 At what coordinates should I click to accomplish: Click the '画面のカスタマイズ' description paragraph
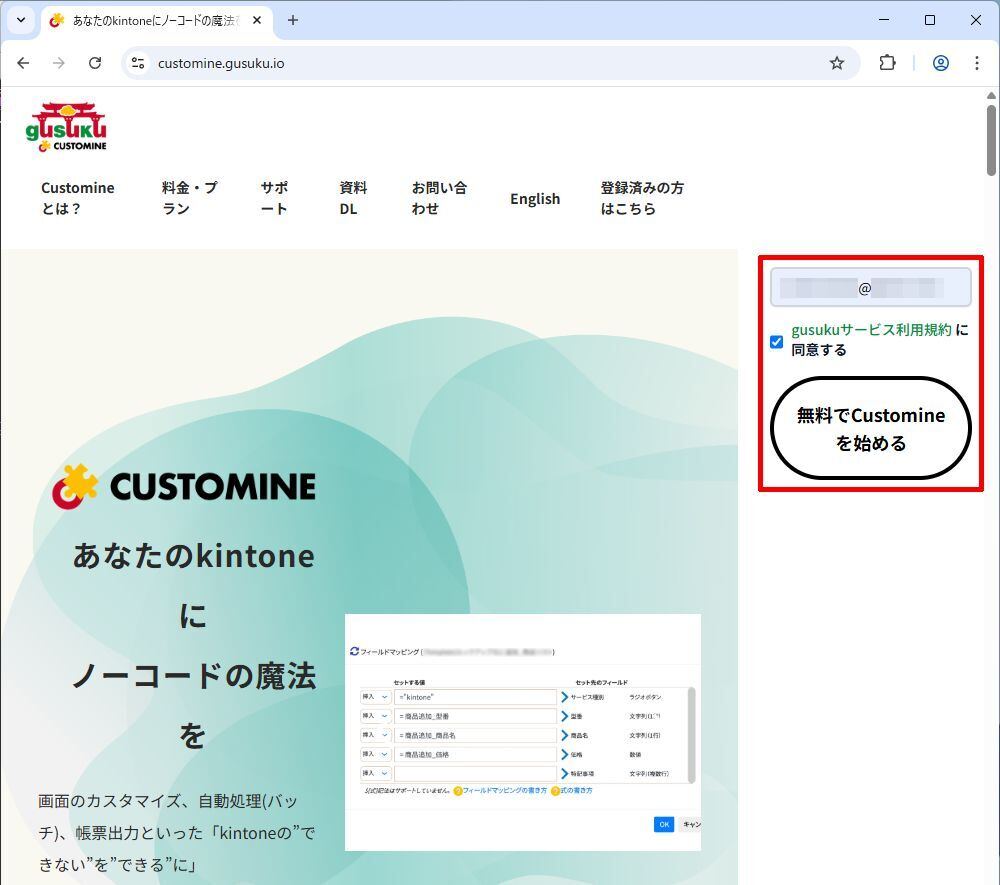point(177,833)
